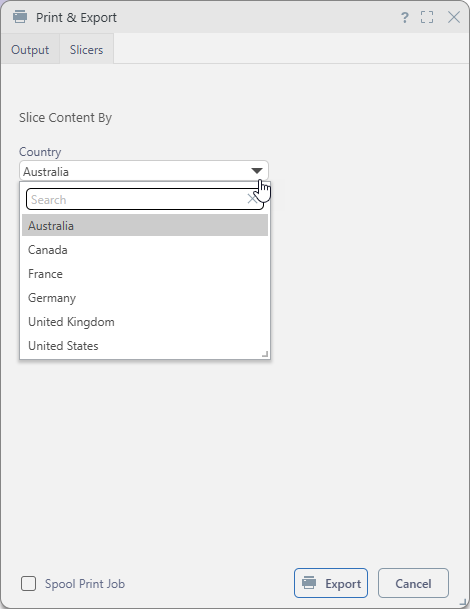
Task: Click the printer icon on Export button
Action: [x=309, y=583]
